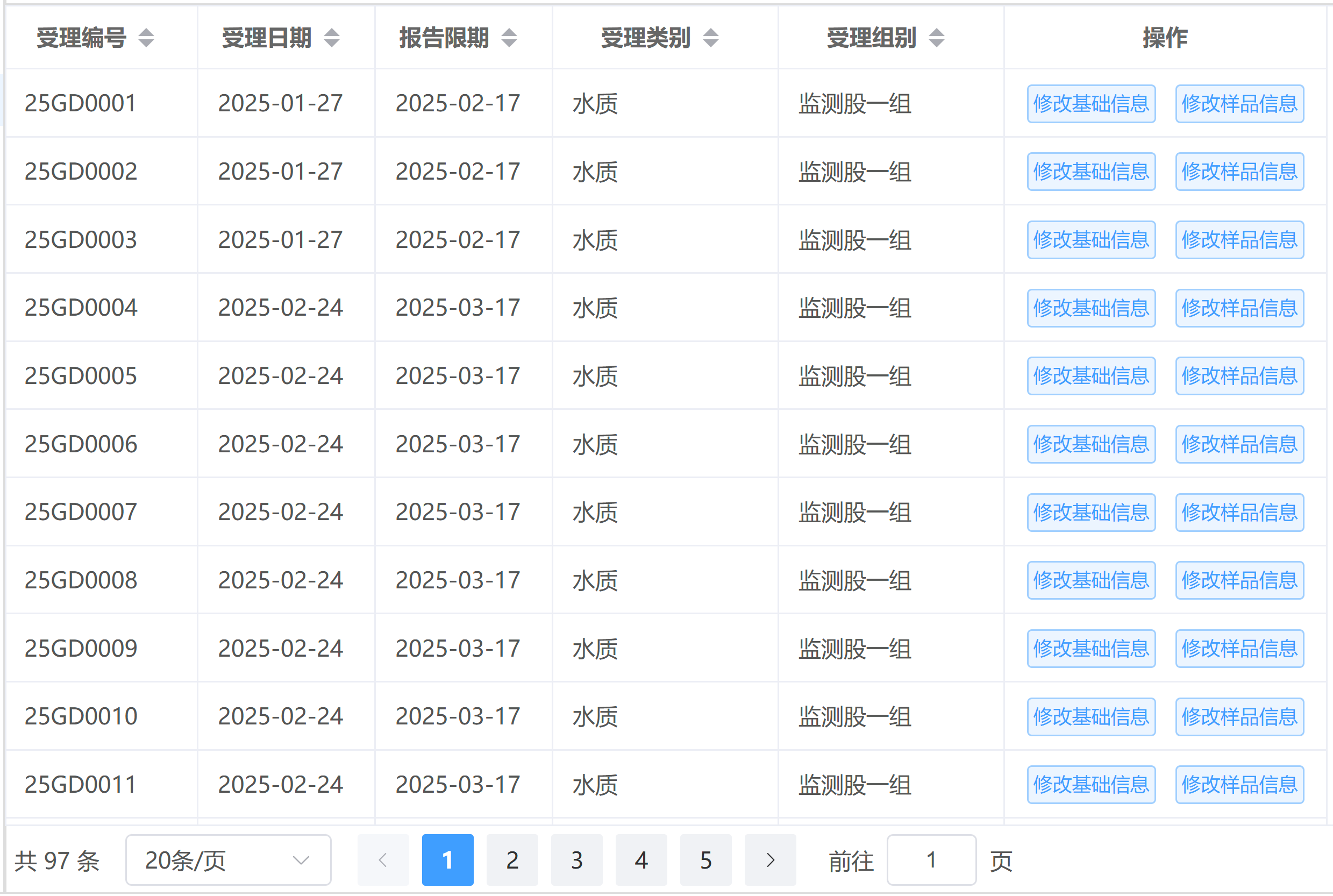Click the 前往 page number input field
This screenshot has width=1333, height=896.
coord(931,860)
